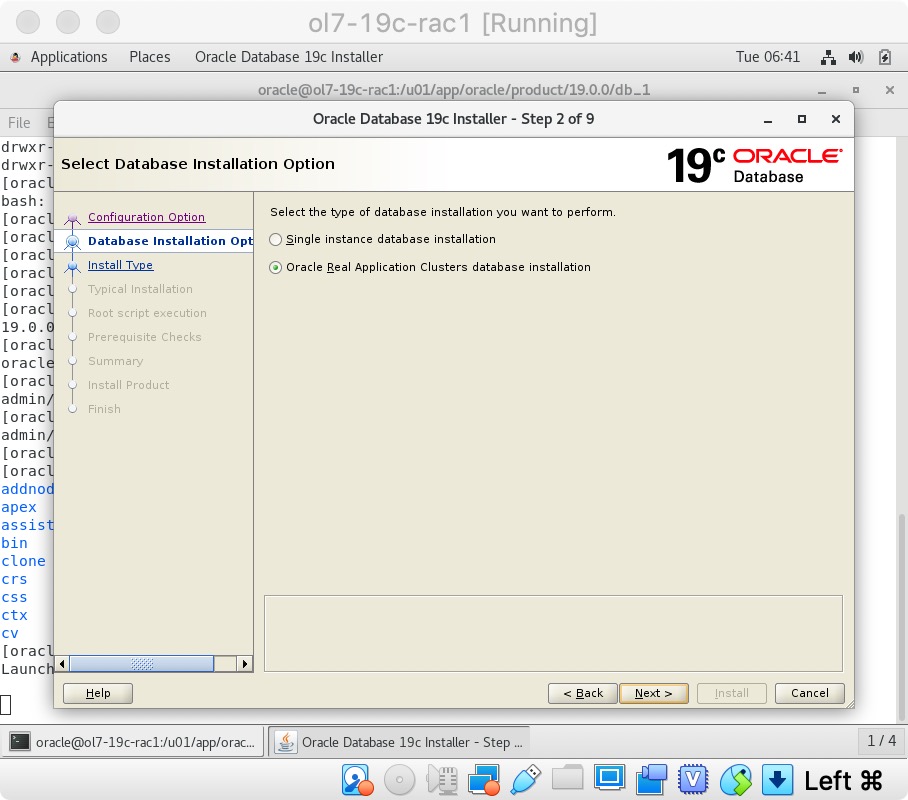Select Oracle Real Application Clusters installation option
The height and width of the screenshot is (800, 908).
click(276, 268)
